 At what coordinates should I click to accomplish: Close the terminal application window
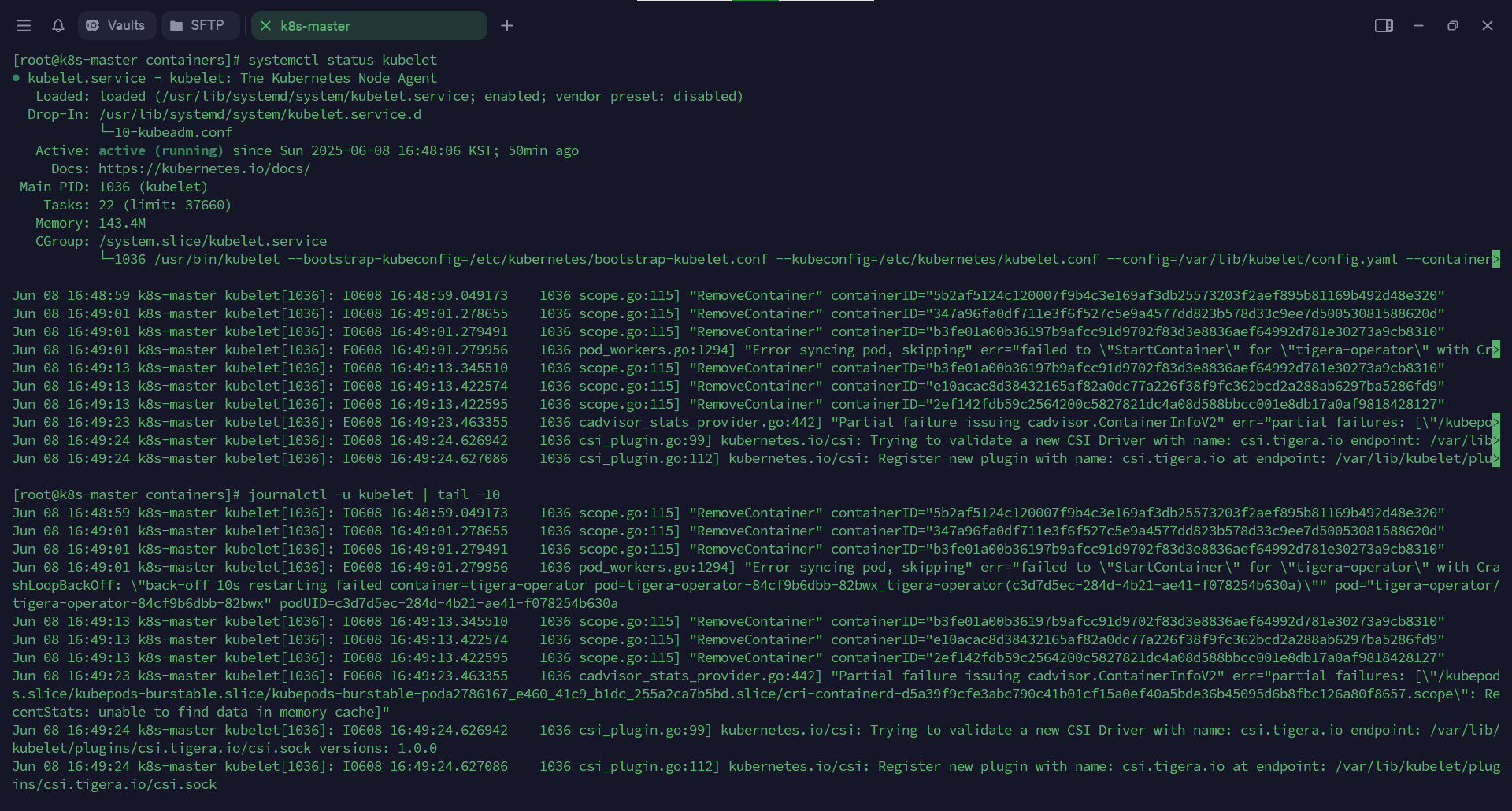[x=1488, y=26]
